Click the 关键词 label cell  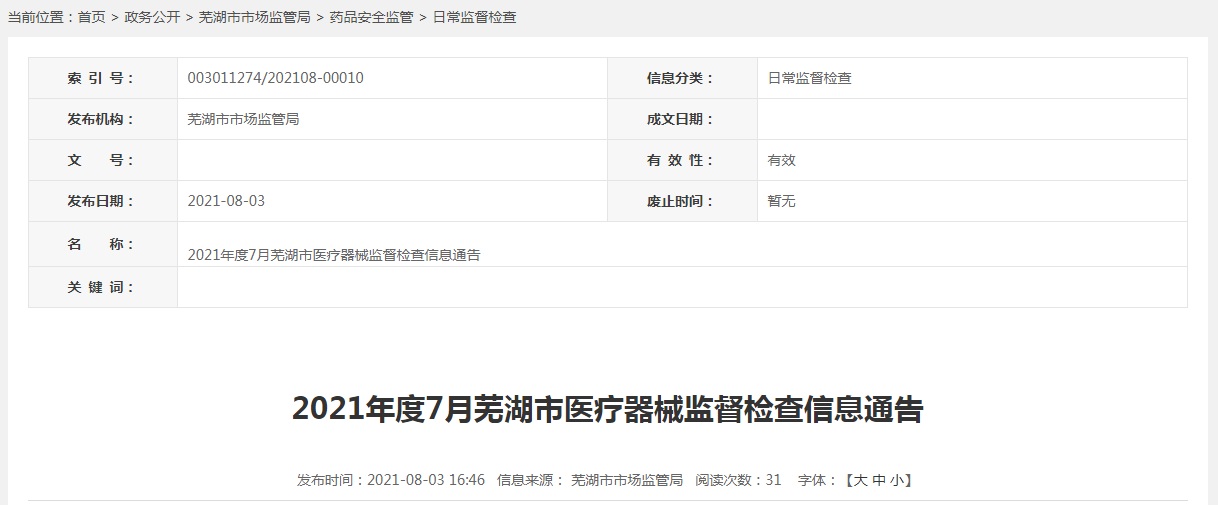pyautogui.click(x=103, y=287)
